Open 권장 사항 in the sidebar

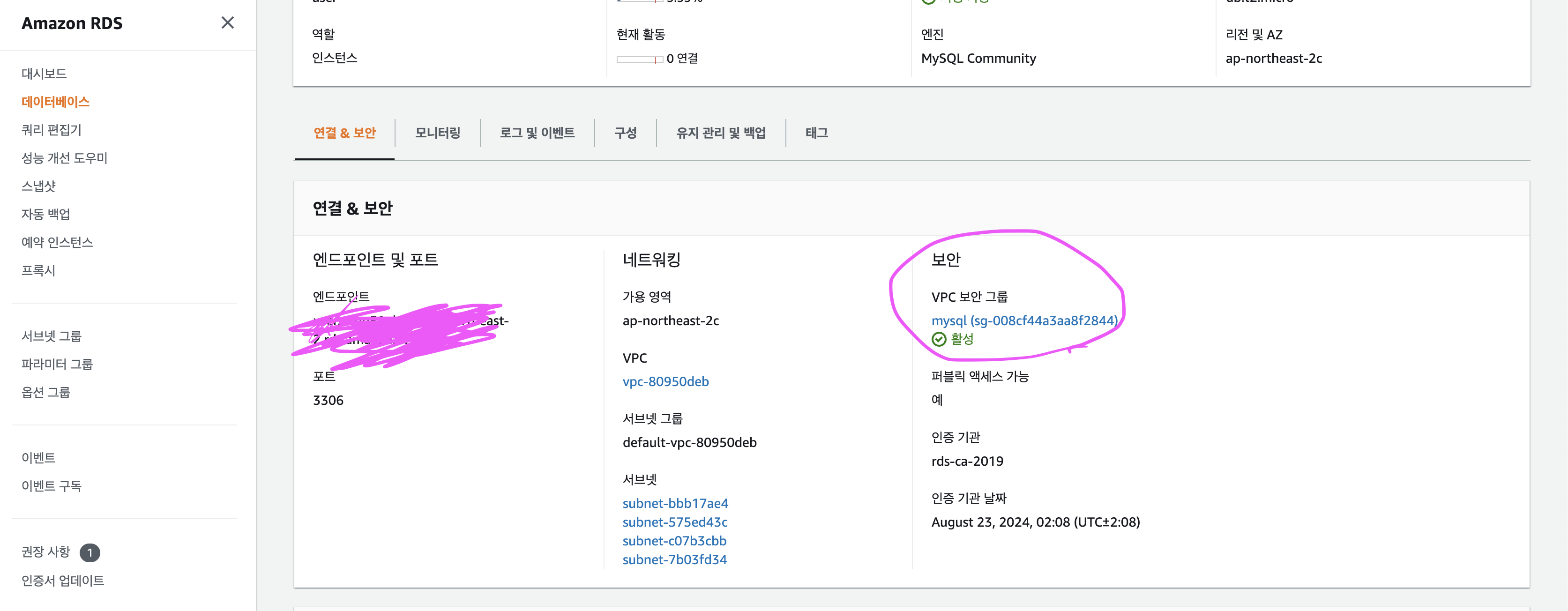click(x=46, y=551)
